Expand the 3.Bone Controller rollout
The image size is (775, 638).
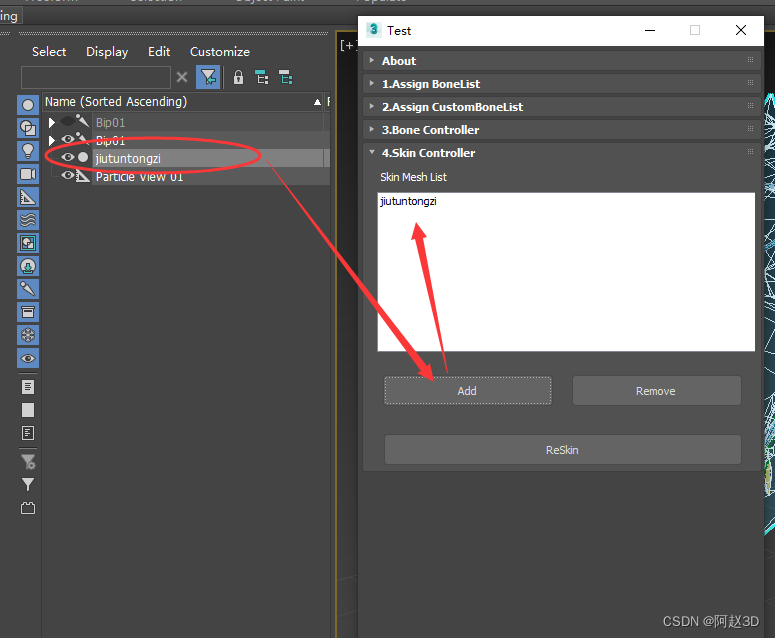click(x=372, y=129)
